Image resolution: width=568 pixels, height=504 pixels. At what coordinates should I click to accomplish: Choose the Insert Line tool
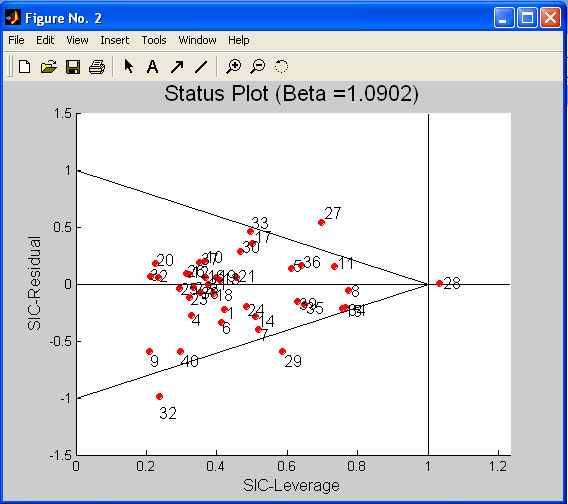[201, 67]
